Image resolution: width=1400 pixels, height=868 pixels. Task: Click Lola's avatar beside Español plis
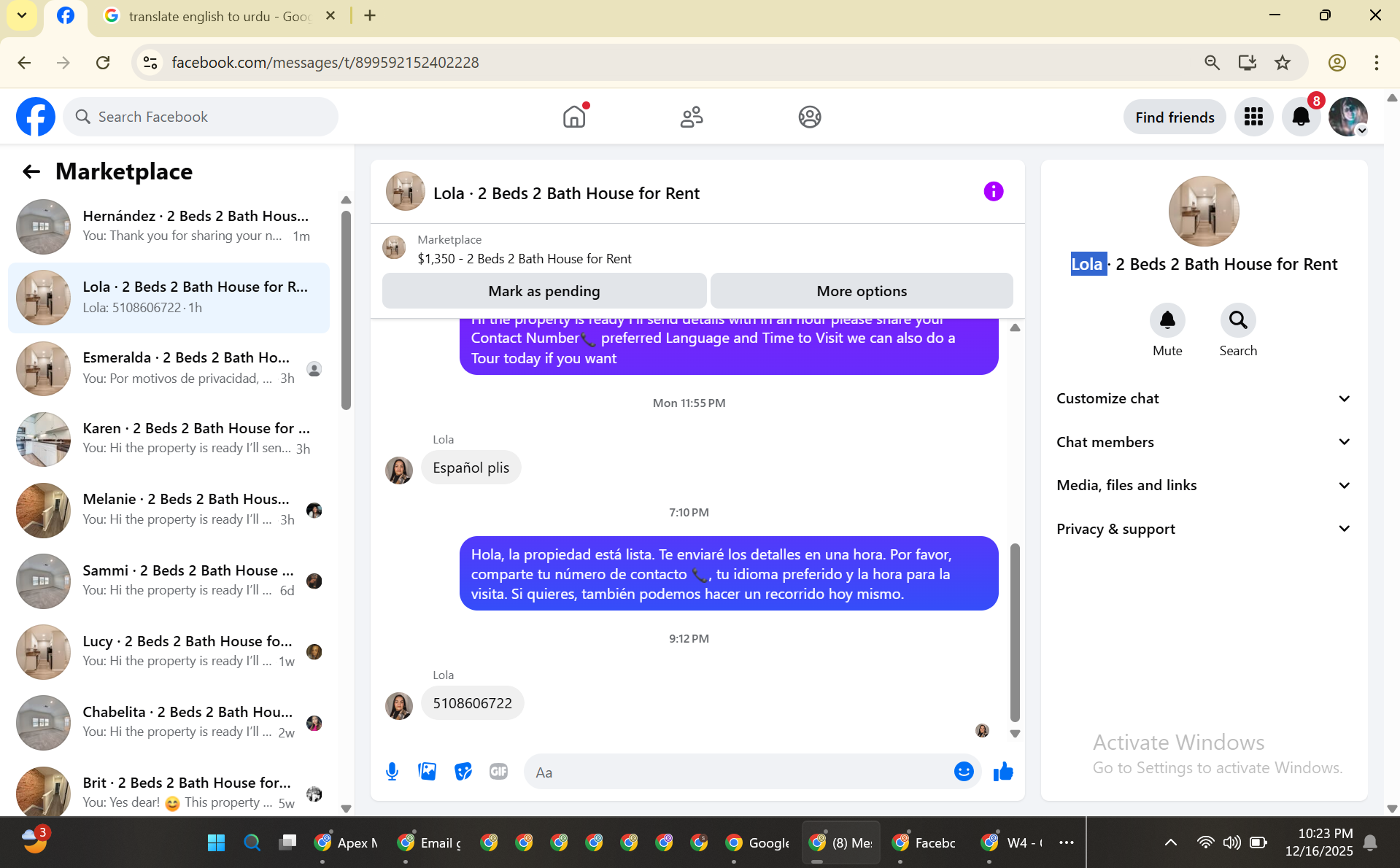[x=399, y=470]
